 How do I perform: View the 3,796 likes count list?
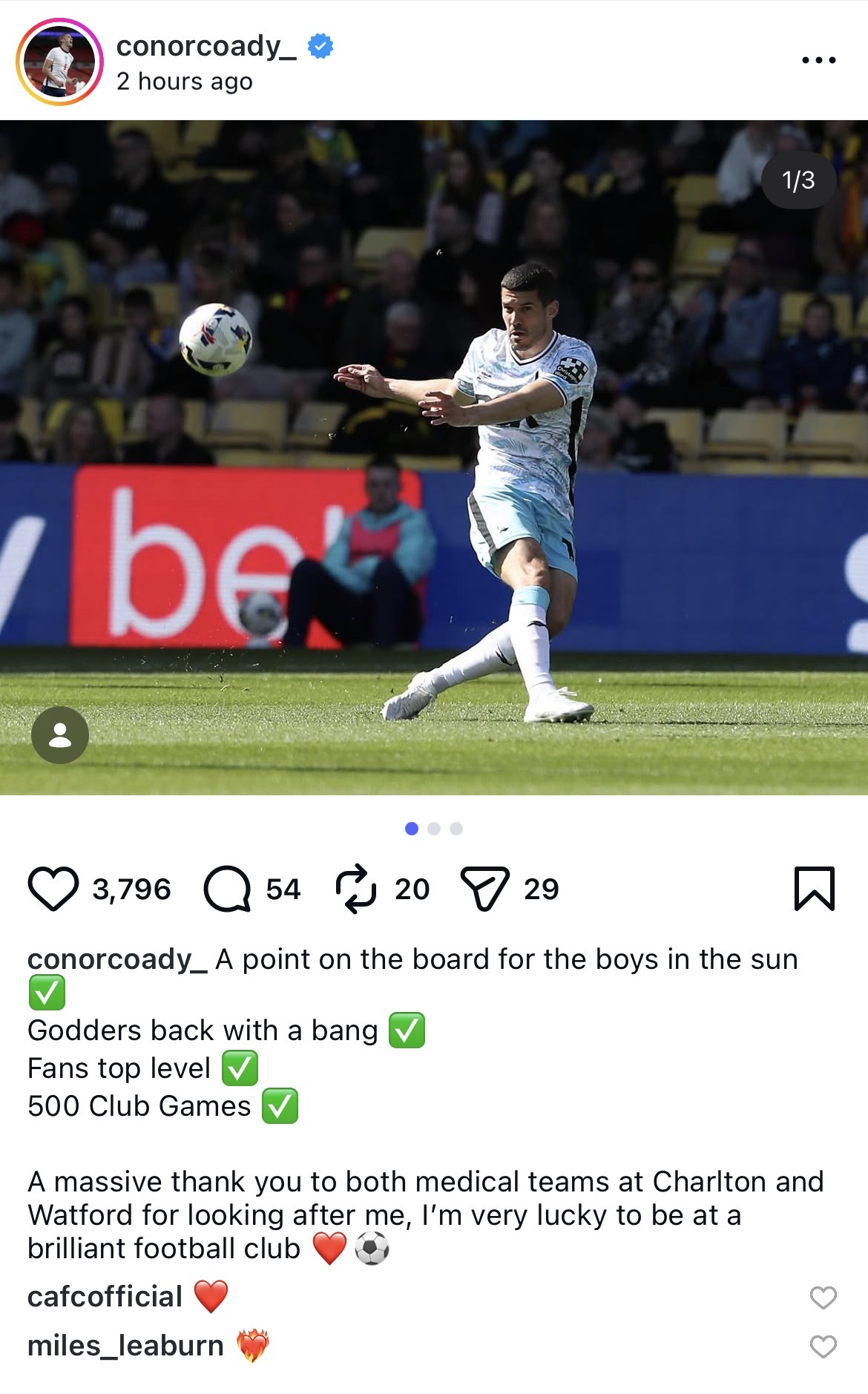pos(131,889)
